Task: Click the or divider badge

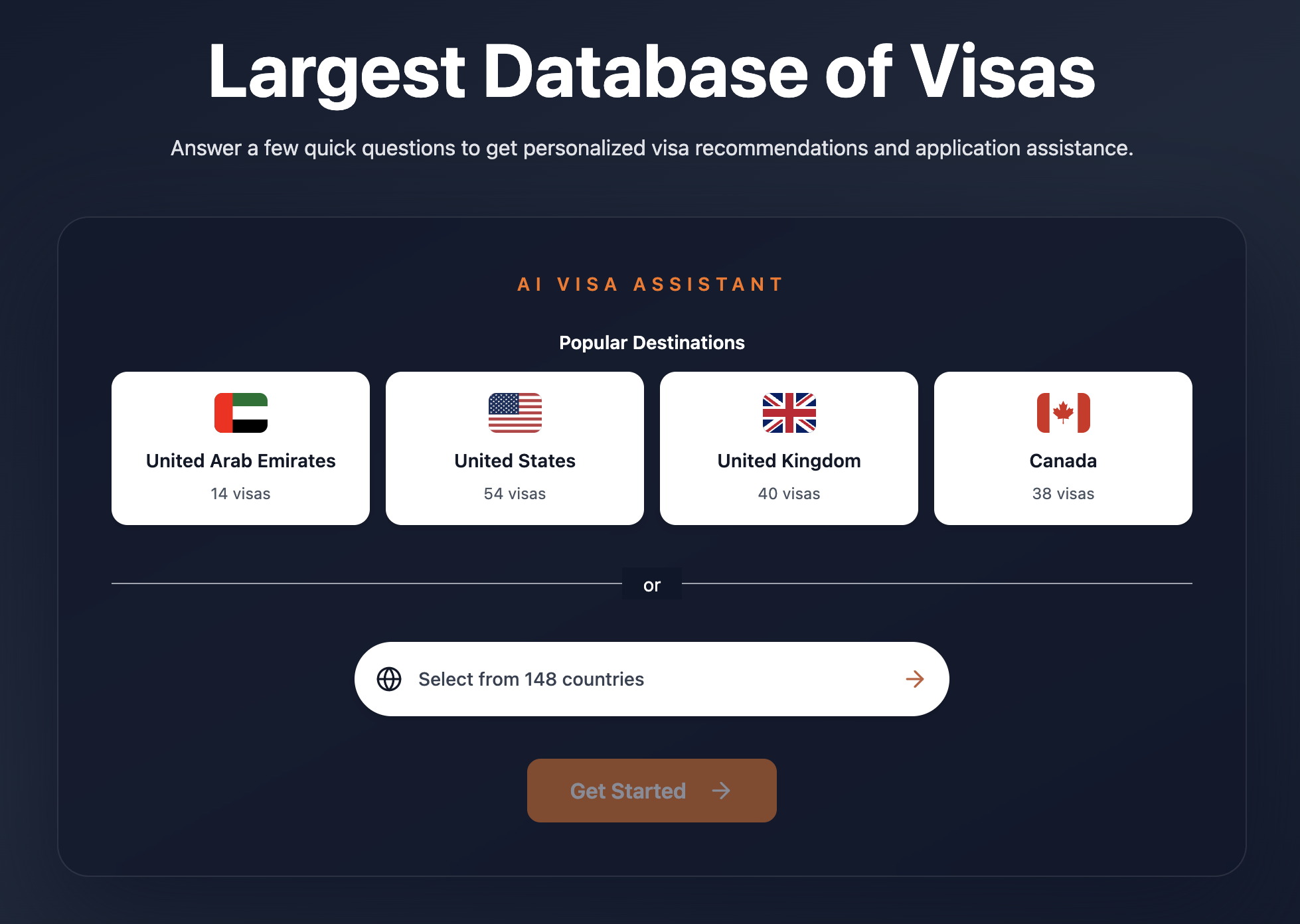Action: point(651,585)
